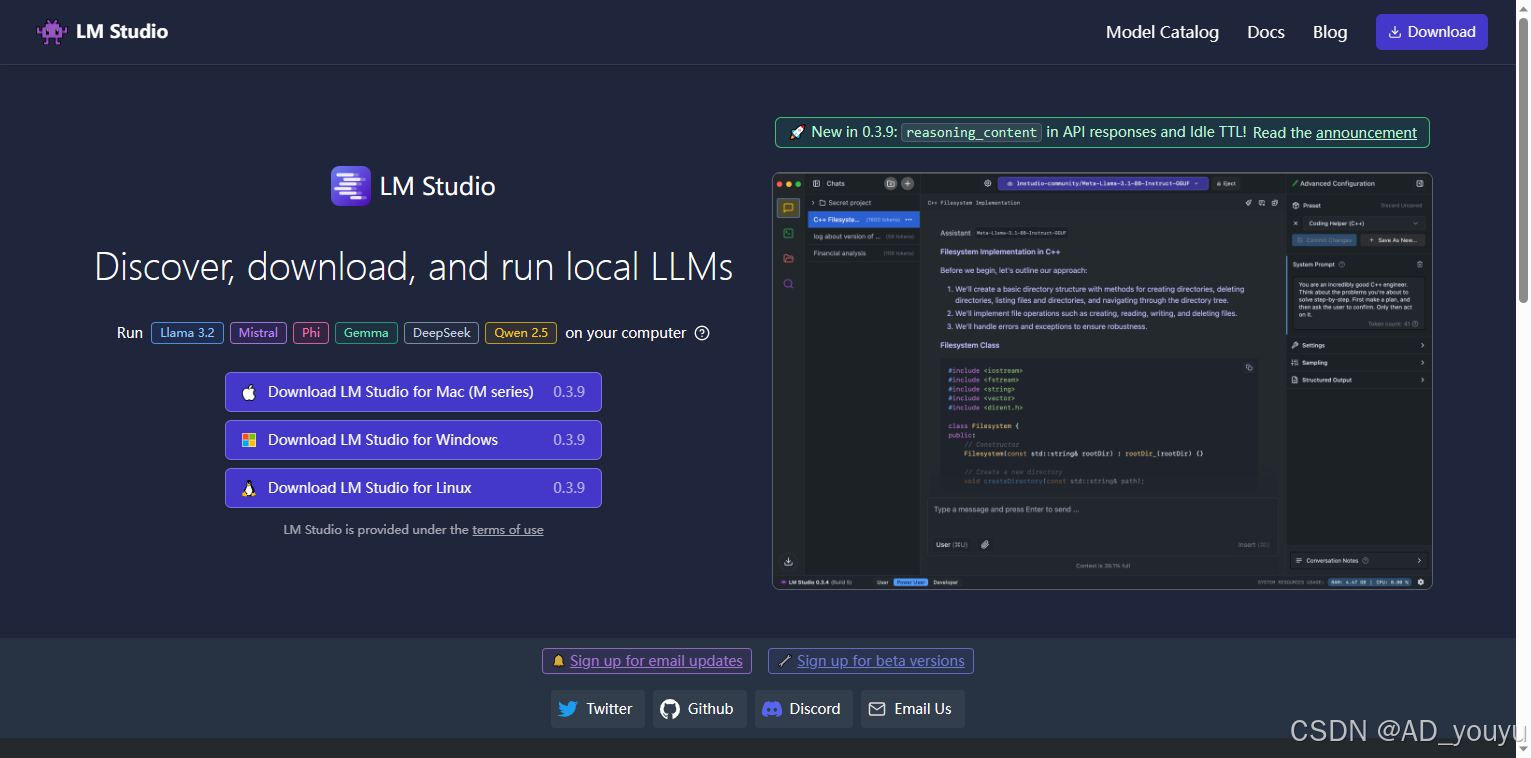Viewport: 1531px width, 758px height.
Task: Click the X beside the preset dropdown
Action: [1295, 223]
